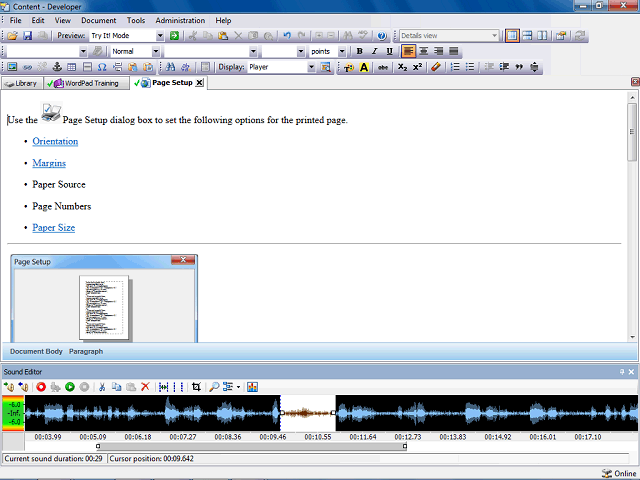Apply superscript formatting
This screenshot has width=640, height=480.
tap(417, 67)
